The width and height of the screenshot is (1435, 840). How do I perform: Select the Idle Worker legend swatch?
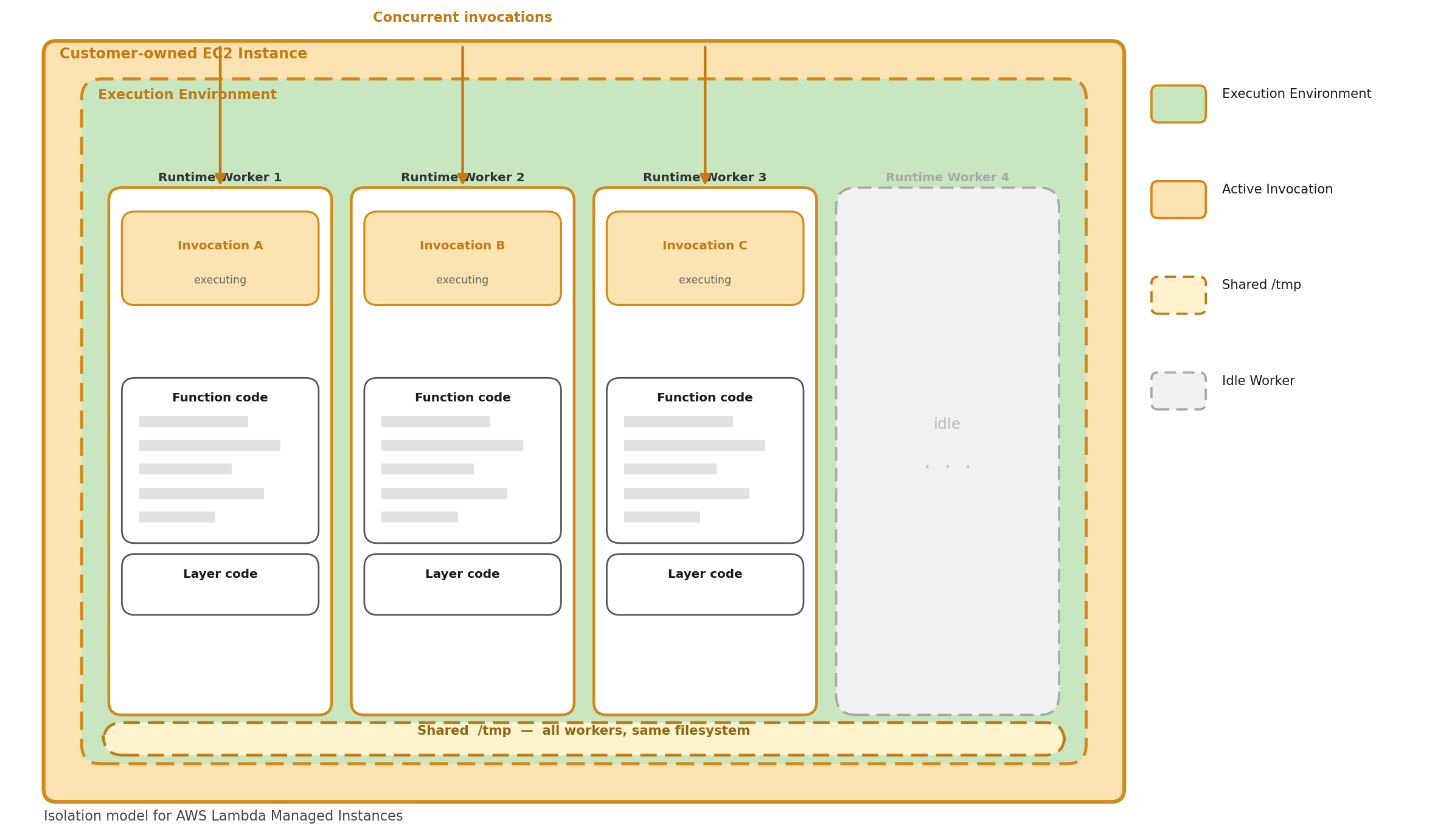[x=1177, y=390]
